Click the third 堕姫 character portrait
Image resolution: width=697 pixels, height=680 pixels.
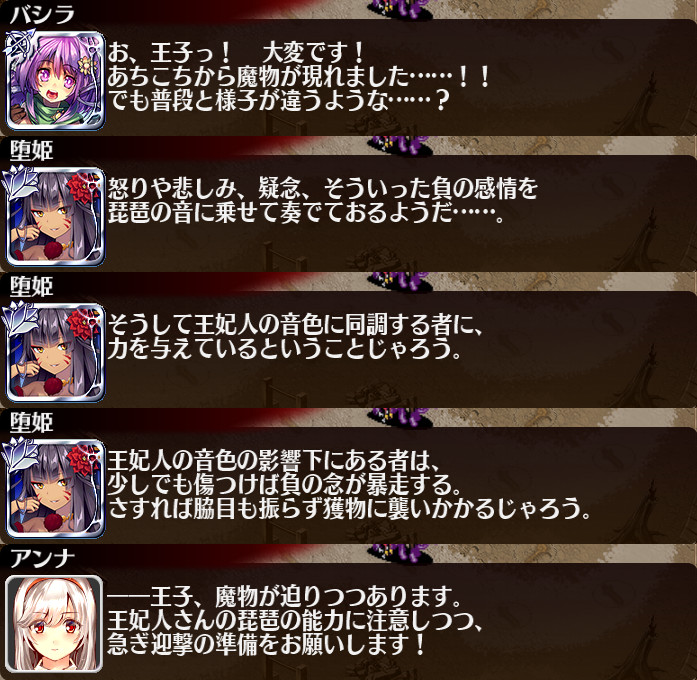click(55, 488)
